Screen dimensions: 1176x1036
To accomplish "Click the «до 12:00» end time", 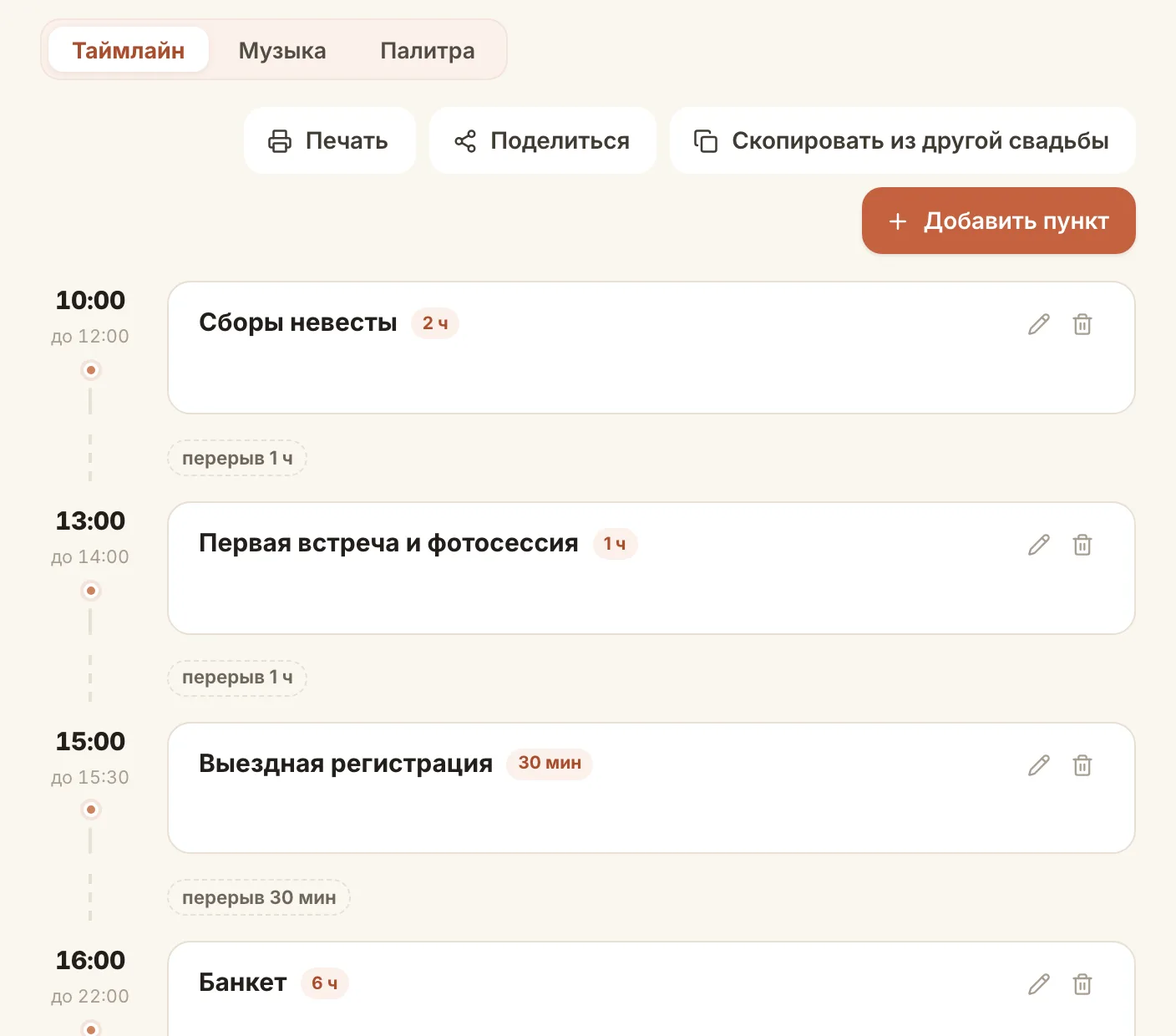I will coord(90,337).
